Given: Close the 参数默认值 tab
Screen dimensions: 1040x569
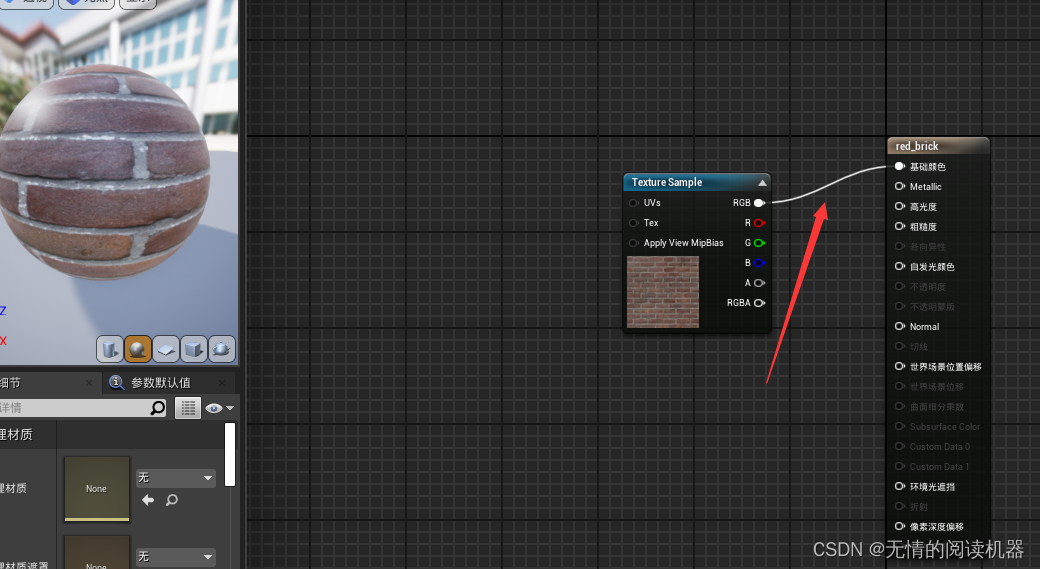Looking at the screenshot, I should click(222, 383).
